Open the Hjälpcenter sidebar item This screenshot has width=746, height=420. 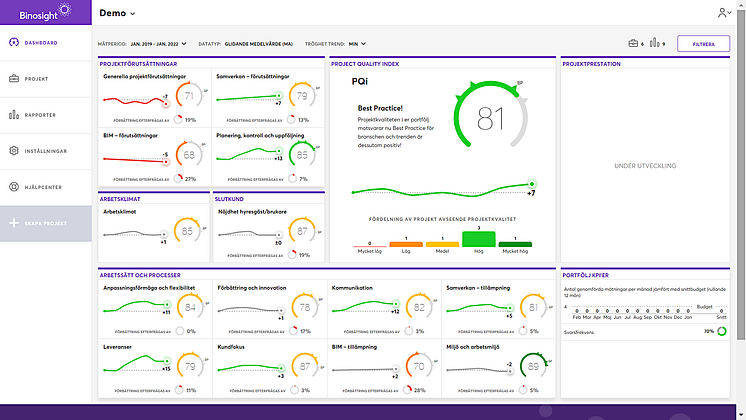tap(46, 187)
